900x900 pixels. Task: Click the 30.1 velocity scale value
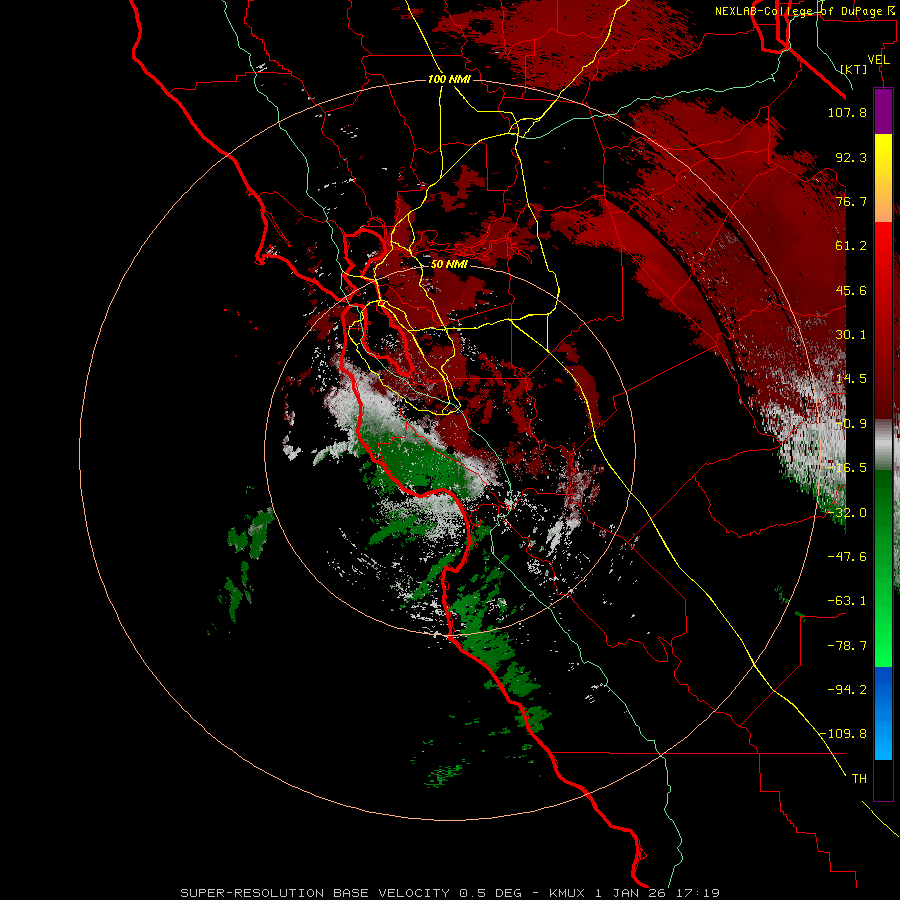[851, 335]
